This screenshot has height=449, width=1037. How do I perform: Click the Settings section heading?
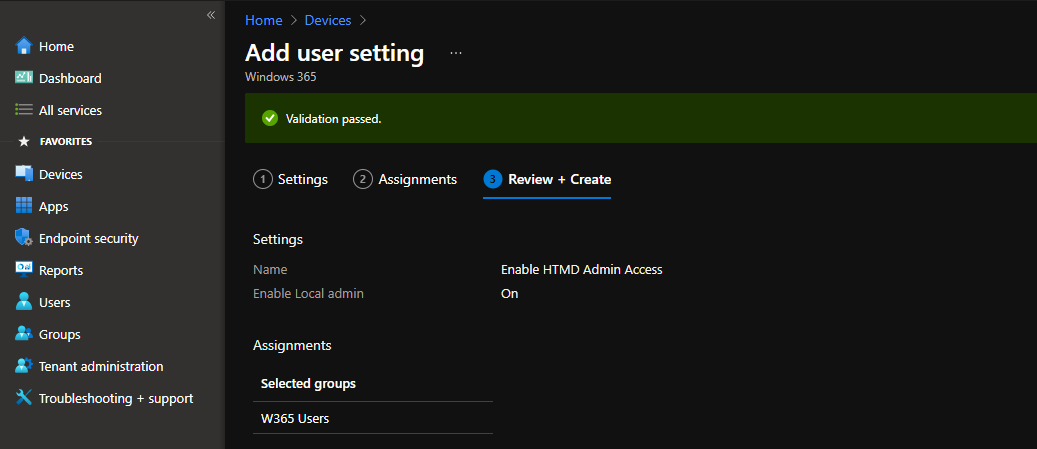click(x=278, y=239)
